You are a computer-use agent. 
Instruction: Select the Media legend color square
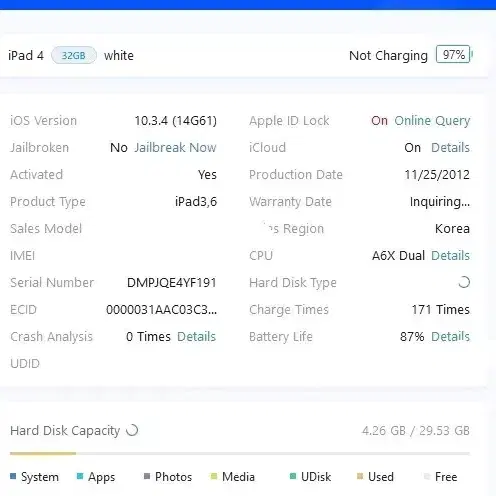pos(214,476)
